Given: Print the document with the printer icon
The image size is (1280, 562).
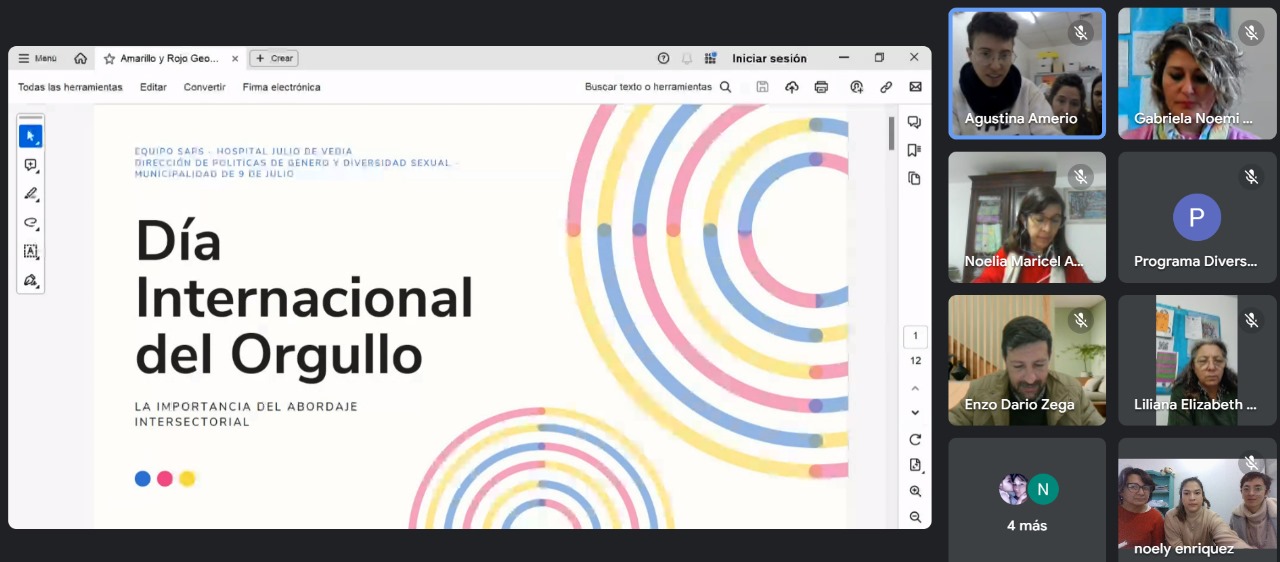Looking at the screenshot, I should click(821, 87).
